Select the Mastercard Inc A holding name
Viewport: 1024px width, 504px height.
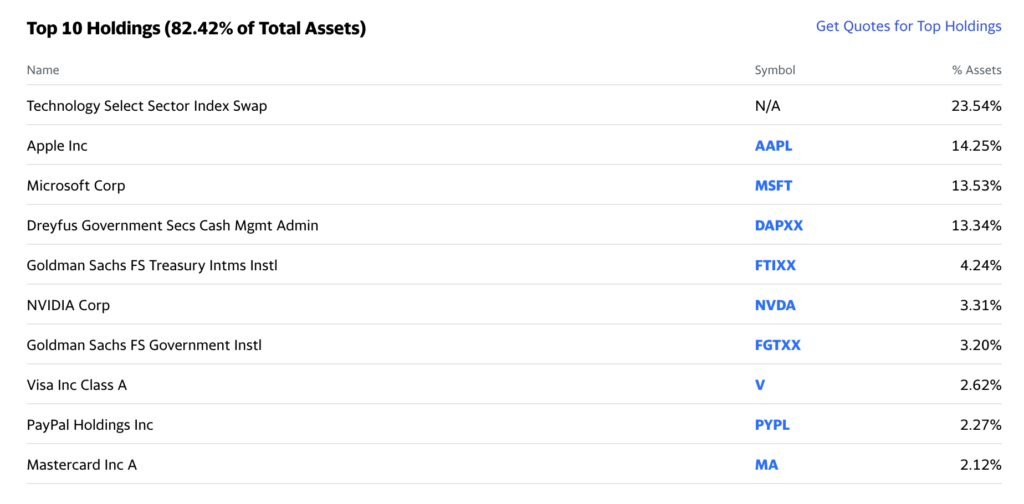(82, 465)
